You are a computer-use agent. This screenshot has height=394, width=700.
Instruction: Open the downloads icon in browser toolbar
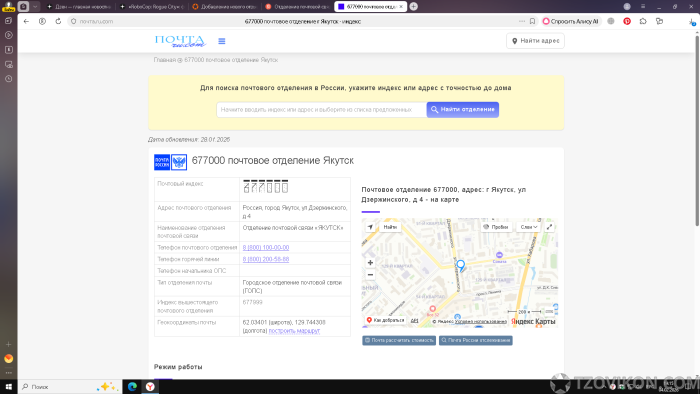pos(692,21)
